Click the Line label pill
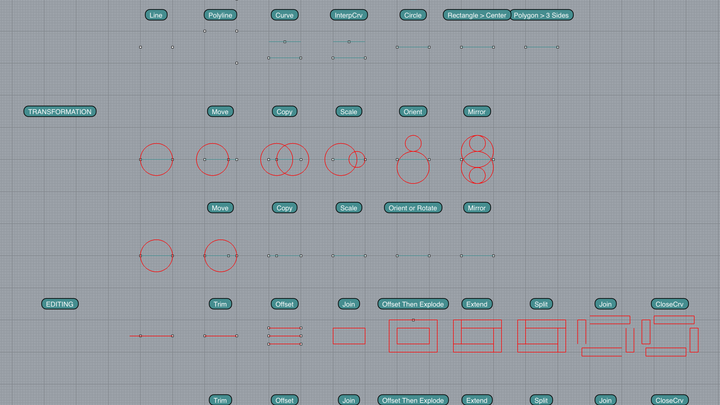Image resolution: width=720 pixels, height=405 pixels. tap(156, 15)
